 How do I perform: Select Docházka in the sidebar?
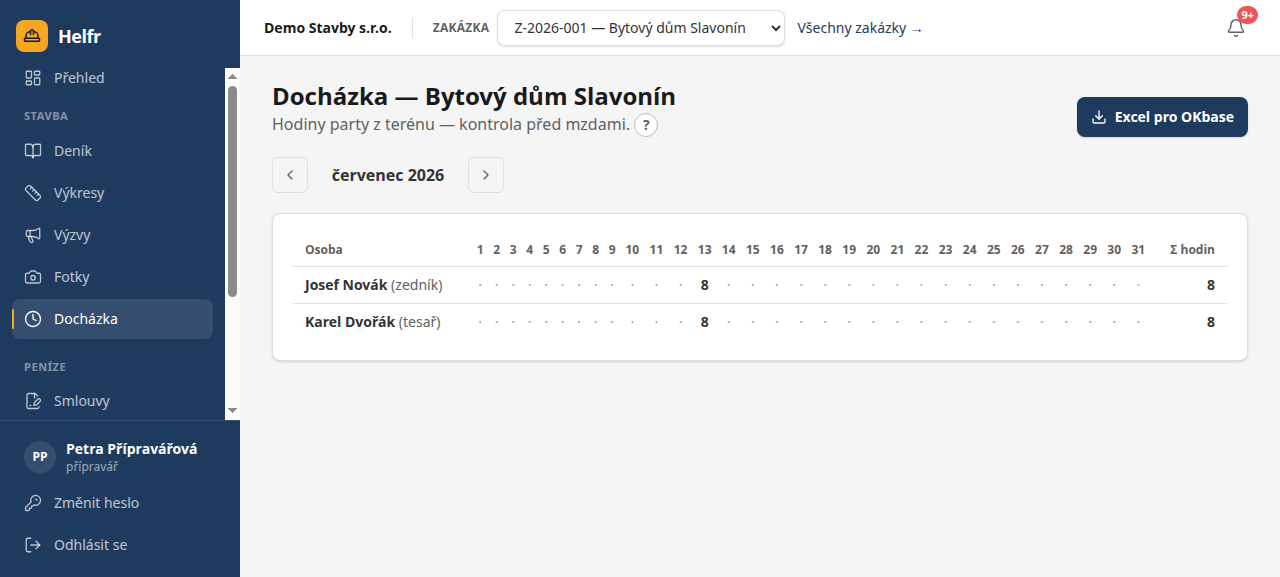(112, 319)
